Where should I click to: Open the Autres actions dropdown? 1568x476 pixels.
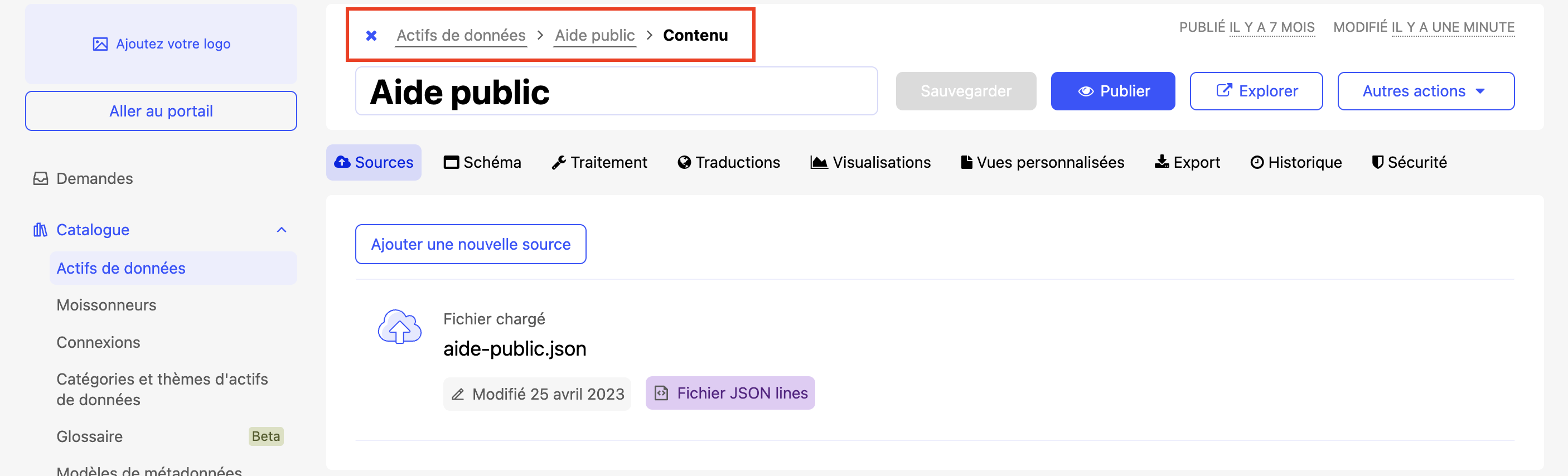1425,91
